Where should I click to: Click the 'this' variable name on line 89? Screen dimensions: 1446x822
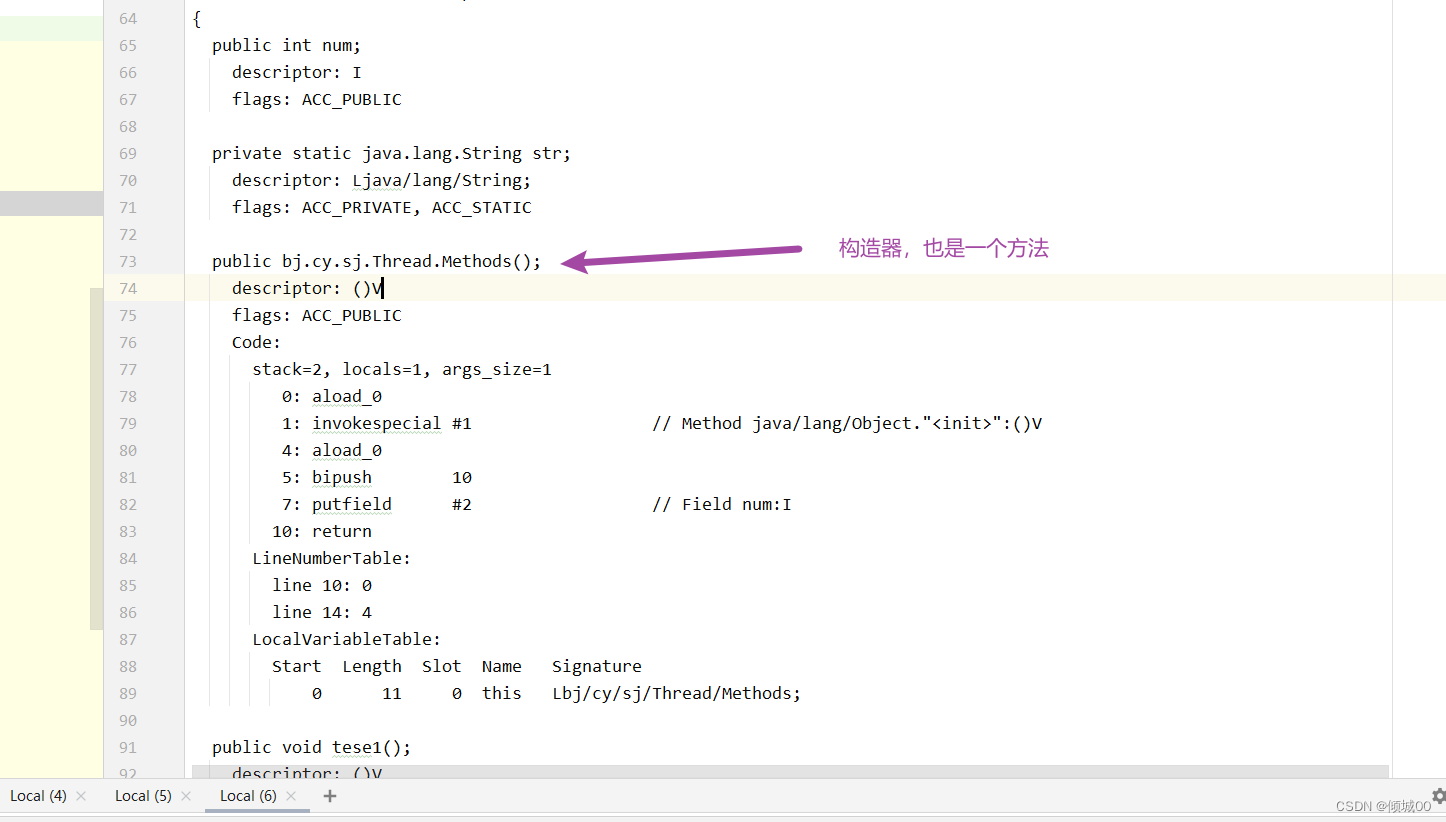click(502, 693)
